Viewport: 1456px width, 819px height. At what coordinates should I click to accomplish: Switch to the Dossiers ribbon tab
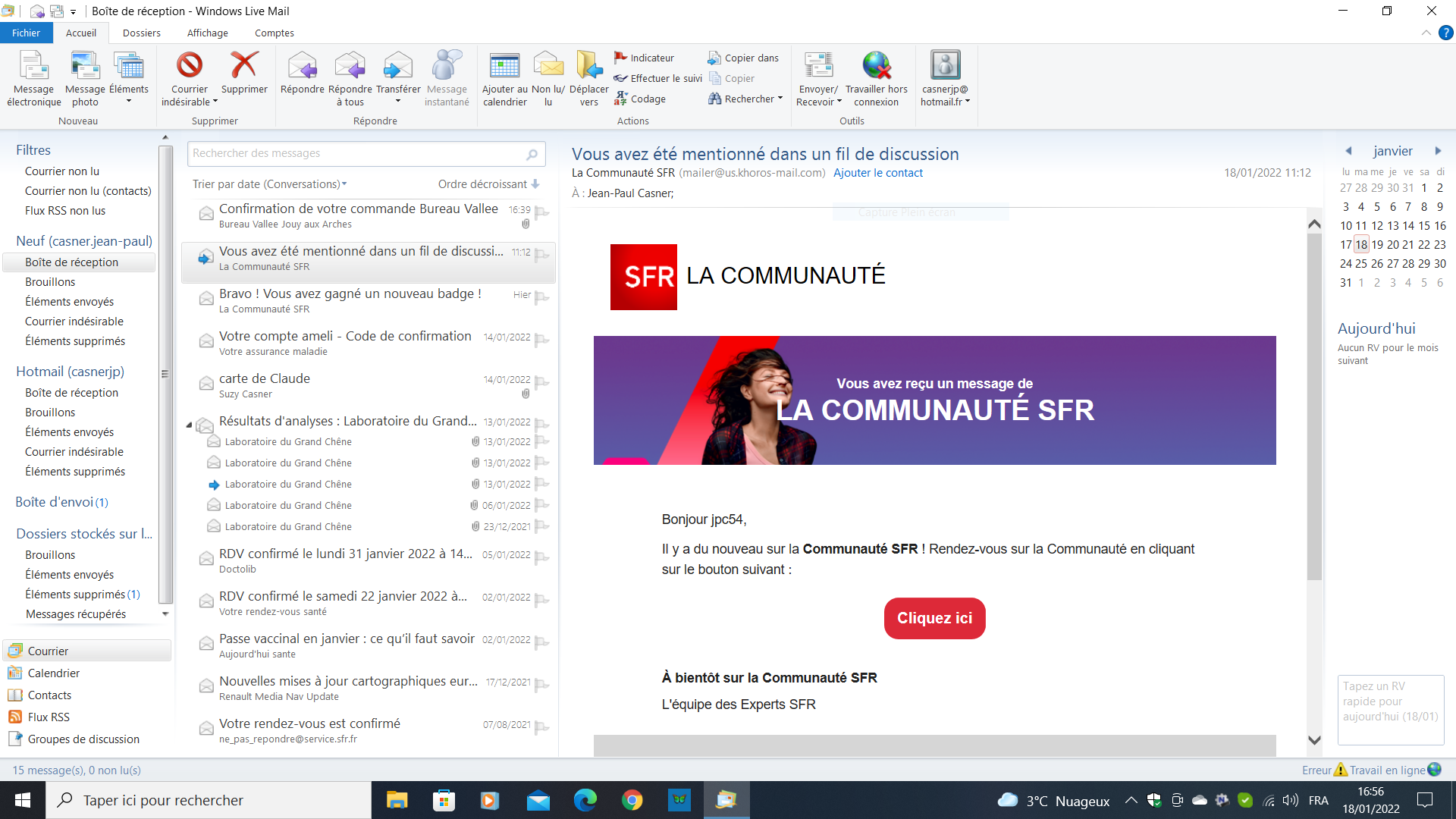tap(142, 33)
